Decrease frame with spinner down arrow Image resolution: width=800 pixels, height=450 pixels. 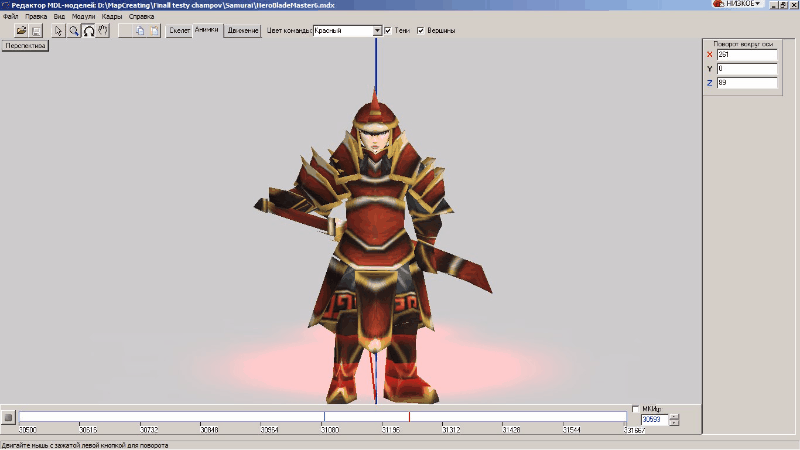[674, 422]
